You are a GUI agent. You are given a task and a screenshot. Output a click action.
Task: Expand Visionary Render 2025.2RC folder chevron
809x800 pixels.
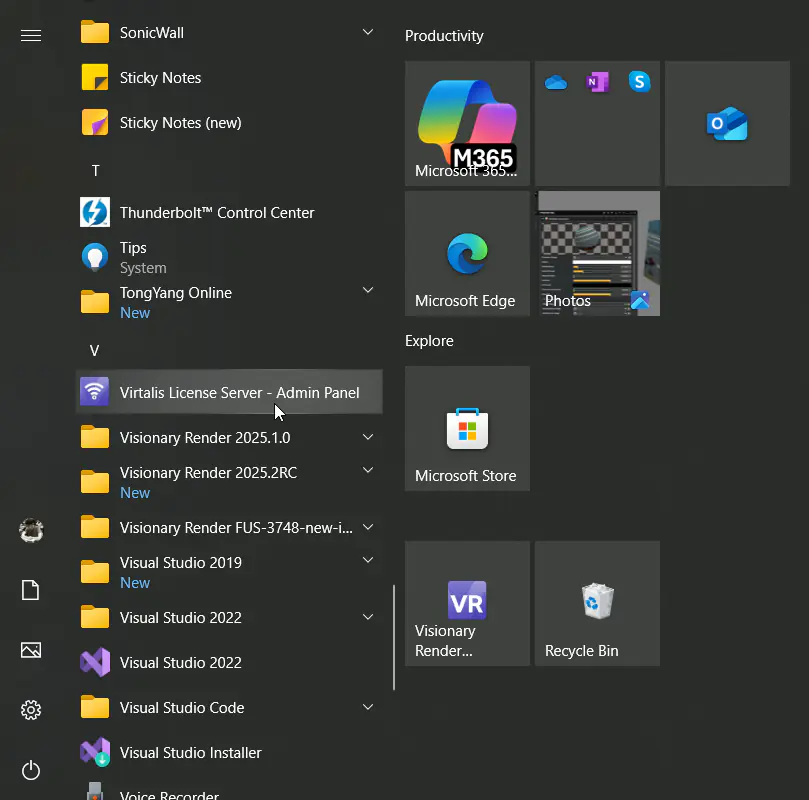point(368,470)
